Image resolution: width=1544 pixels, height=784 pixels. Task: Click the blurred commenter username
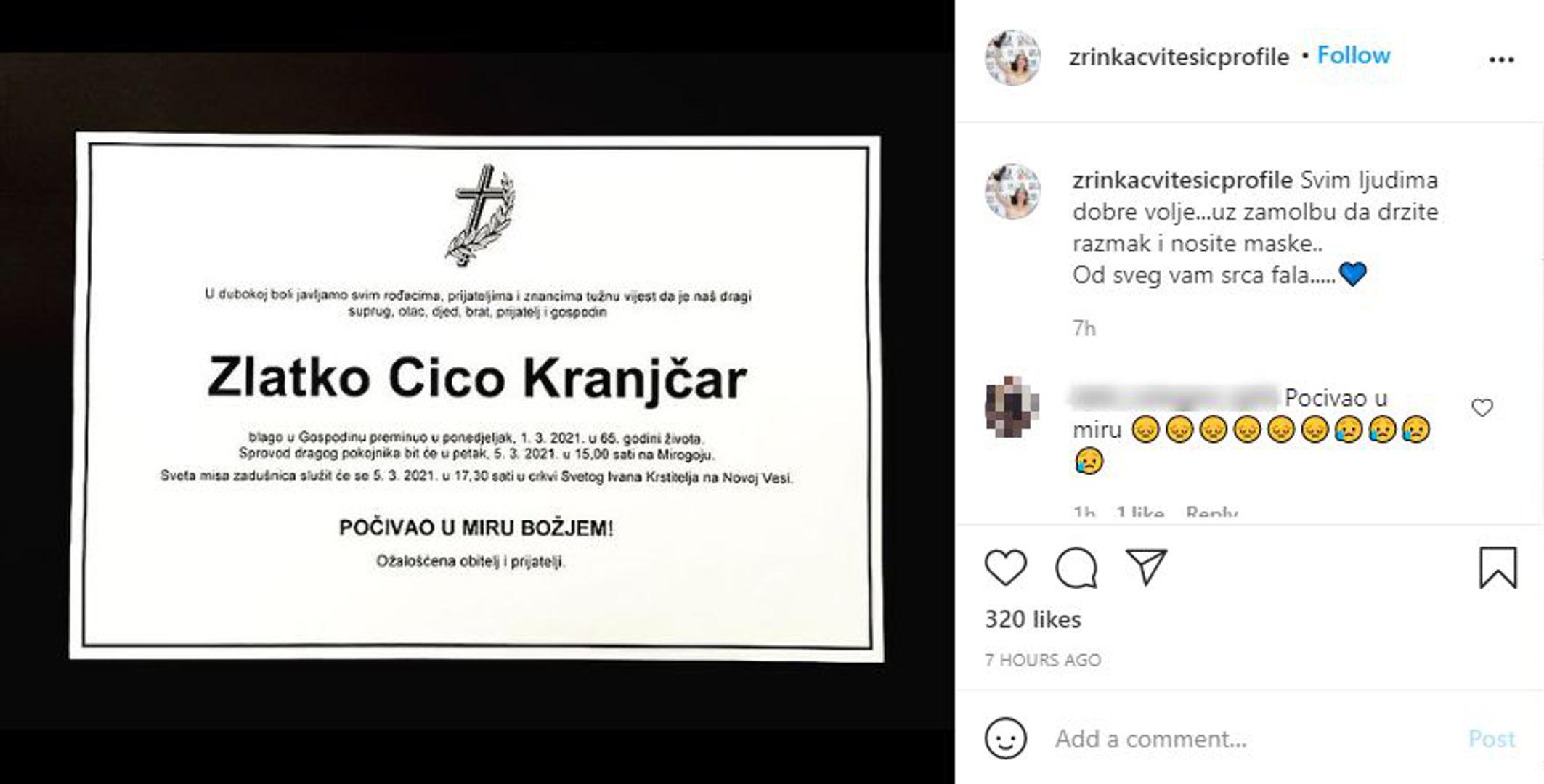(x=1174, y=398)
